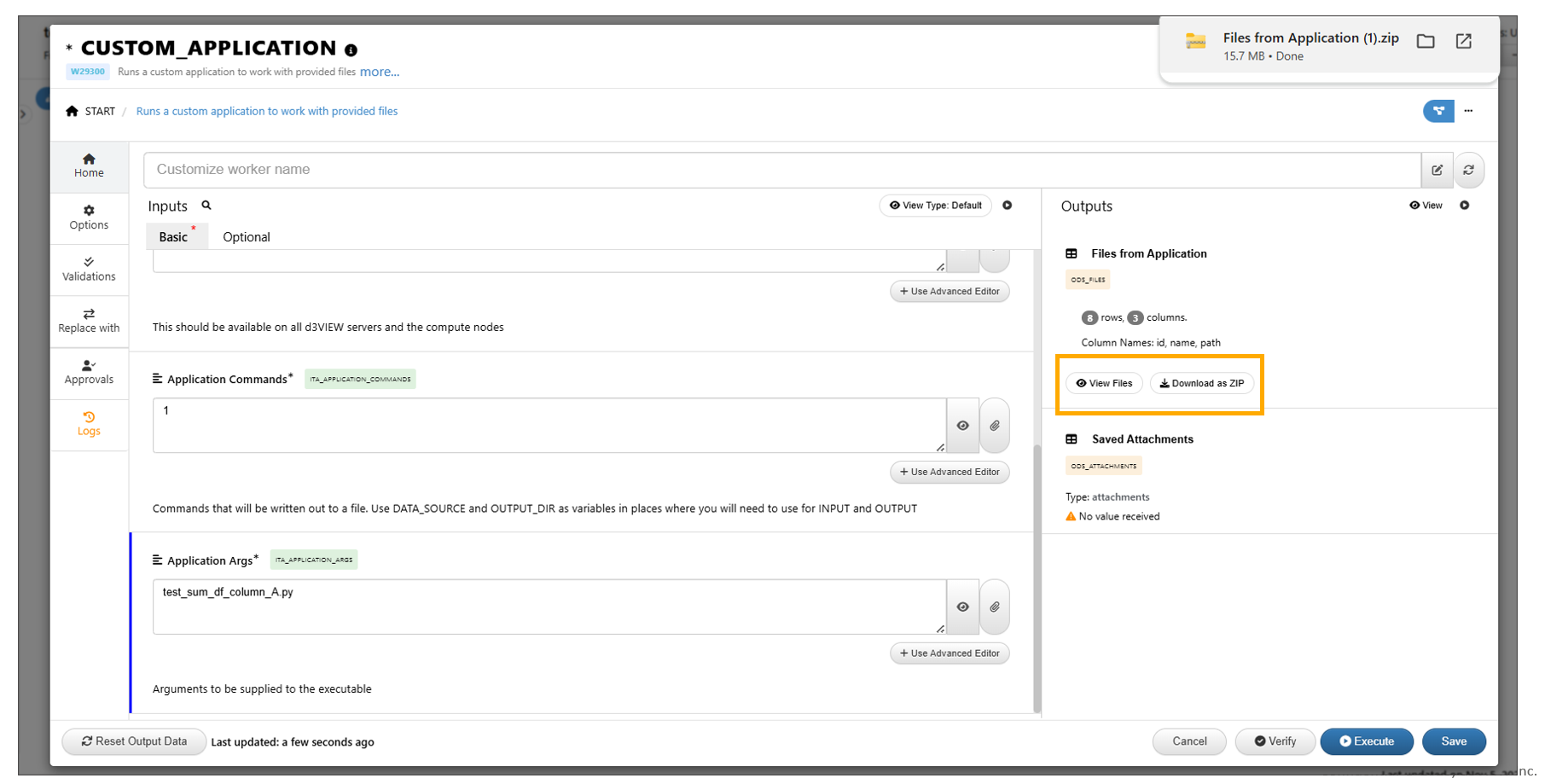Switch to the Optional inputs tab

click(246, 237)
